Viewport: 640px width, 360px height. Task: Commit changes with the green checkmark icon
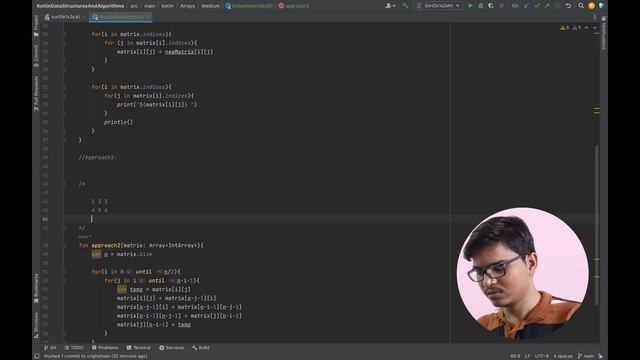tap(537, 6)
